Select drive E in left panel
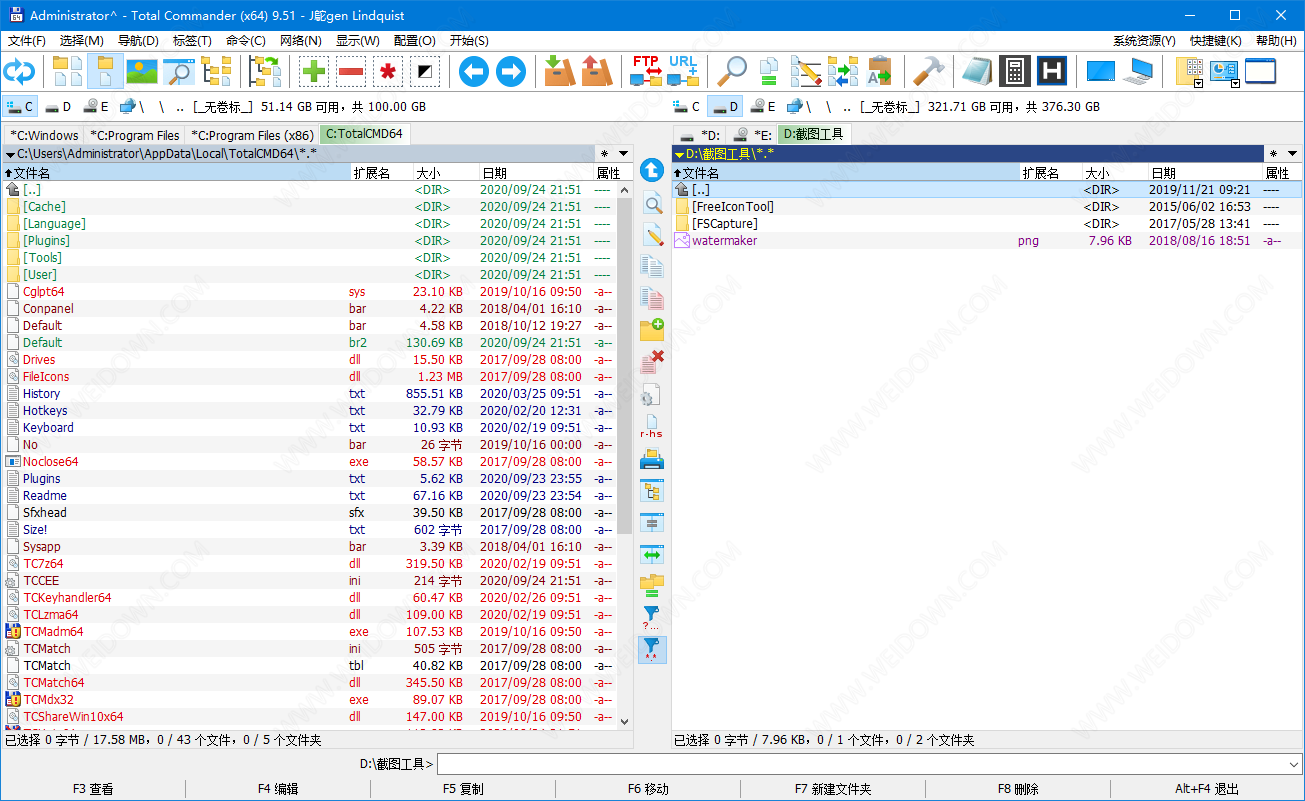 (x=98, y=107)
